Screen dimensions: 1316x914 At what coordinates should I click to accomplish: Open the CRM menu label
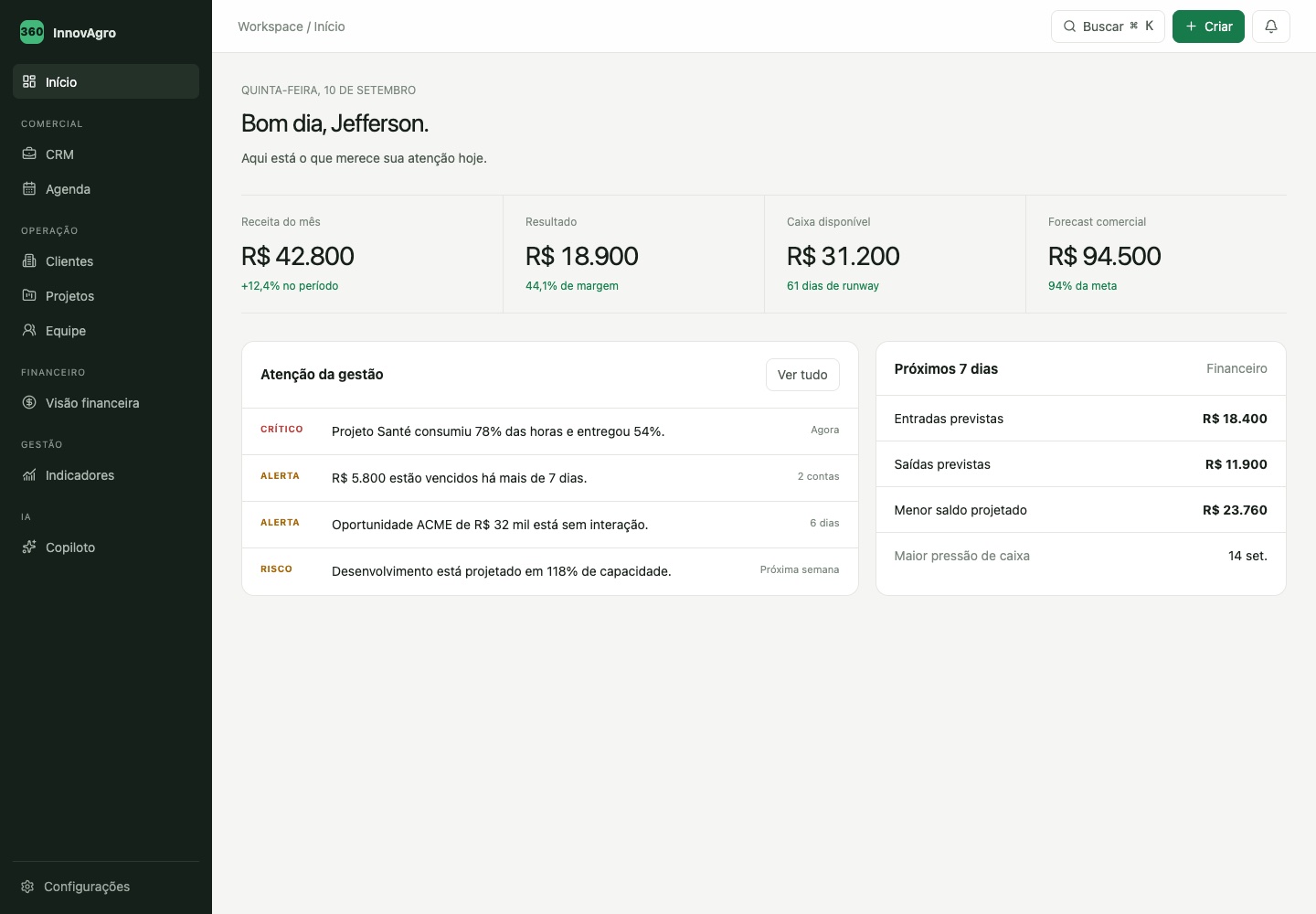59,154
